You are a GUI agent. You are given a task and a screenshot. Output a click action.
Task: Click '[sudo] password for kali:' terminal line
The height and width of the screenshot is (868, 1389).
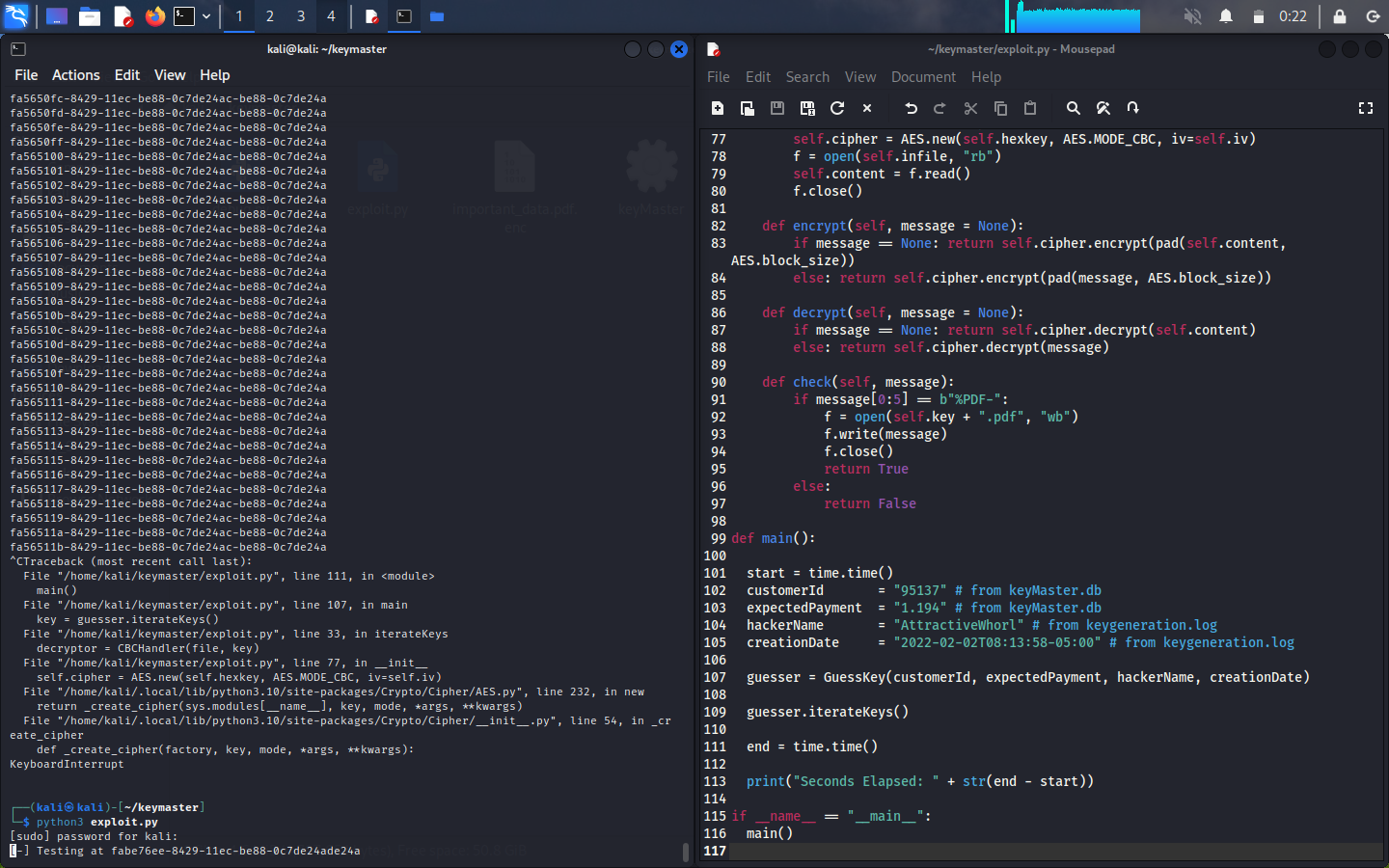[x=94, y=836]
